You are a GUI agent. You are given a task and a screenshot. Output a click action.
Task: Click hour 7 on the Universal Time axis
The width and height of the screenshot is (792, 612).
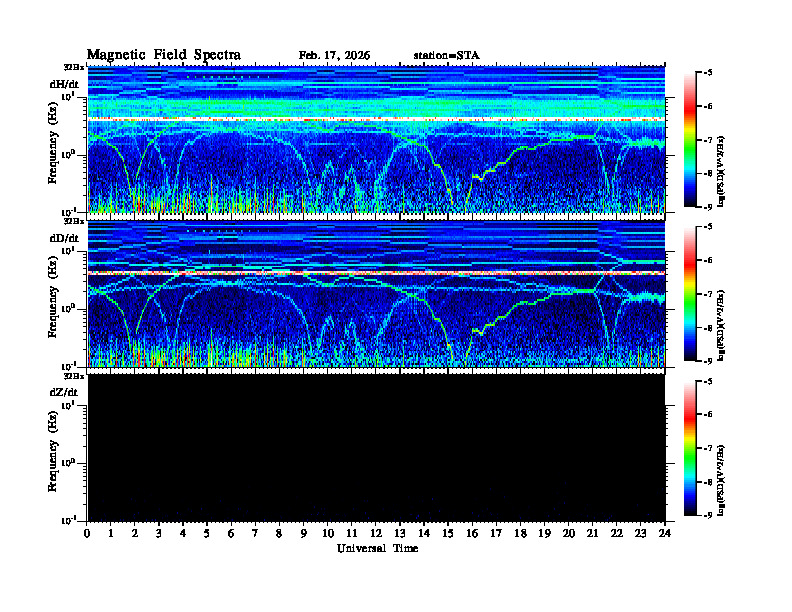[255, 533]
